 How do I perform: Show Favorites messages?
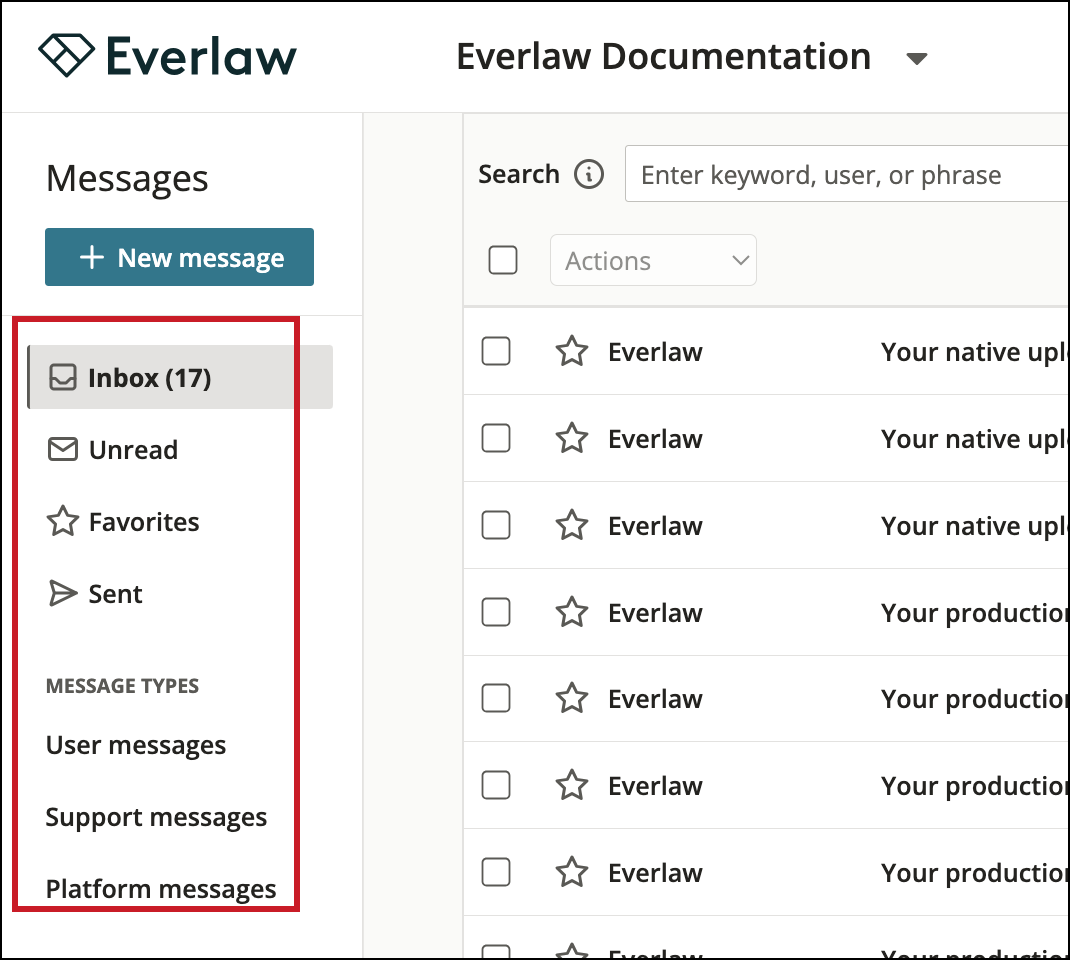(x=144, y=522)
